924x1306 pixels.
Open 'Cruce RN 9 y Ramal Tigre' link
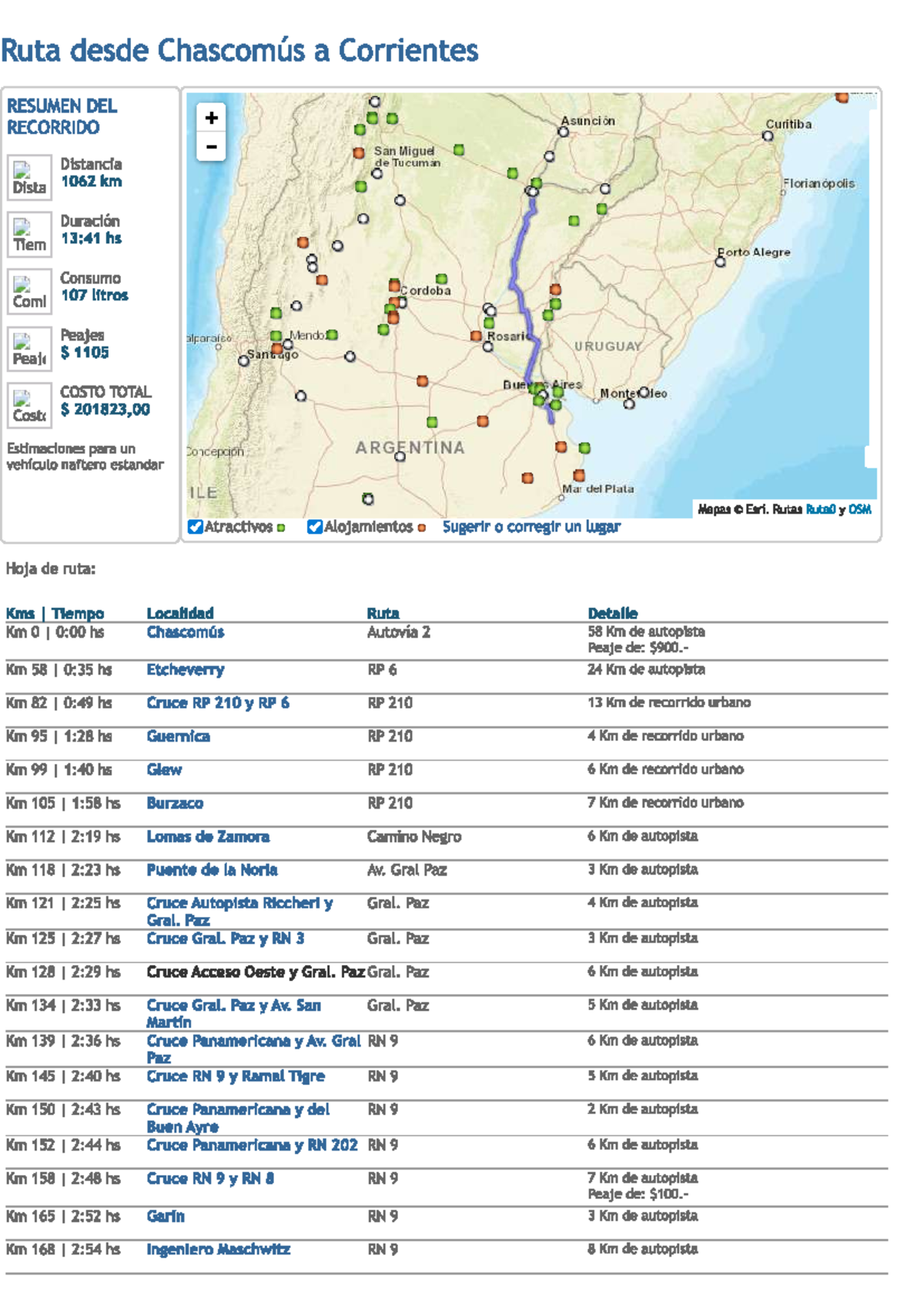click(236, 1076)
